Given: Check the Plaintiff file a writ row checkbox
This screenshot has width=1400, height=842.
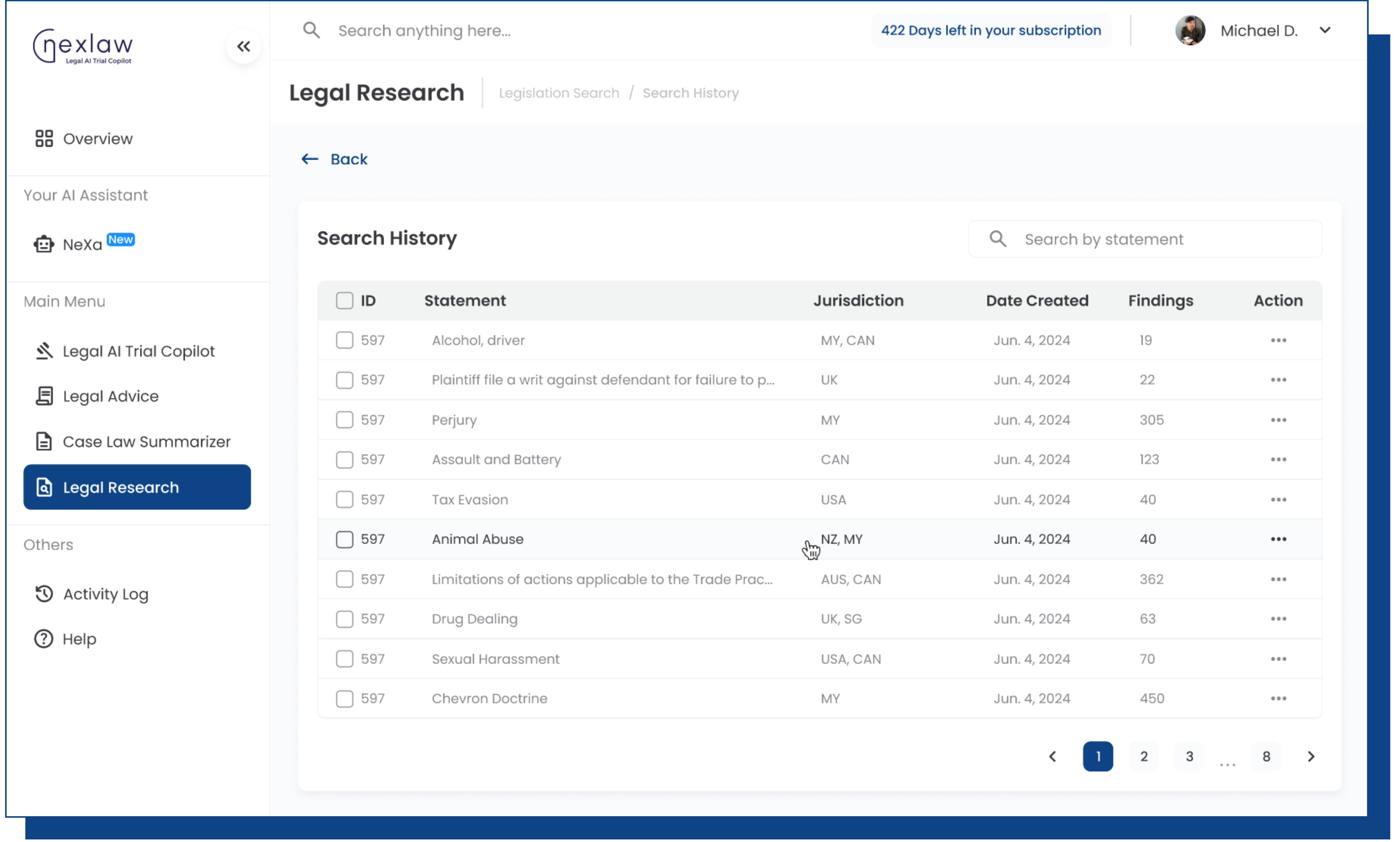Looking at the screenshot, I should pyautogui.click(x=344, y=380).
